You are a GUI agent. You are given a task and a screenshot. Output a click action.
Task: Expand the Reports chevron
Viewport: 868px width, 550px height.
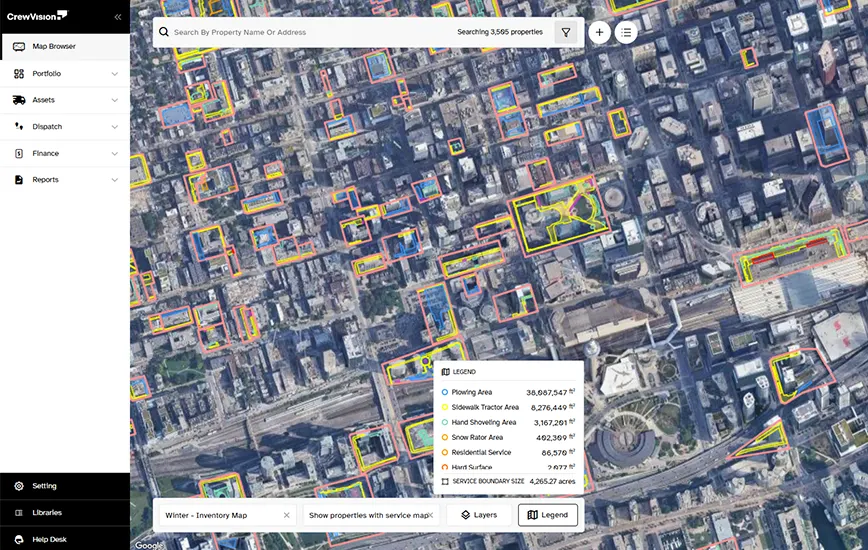click(115, 180)
